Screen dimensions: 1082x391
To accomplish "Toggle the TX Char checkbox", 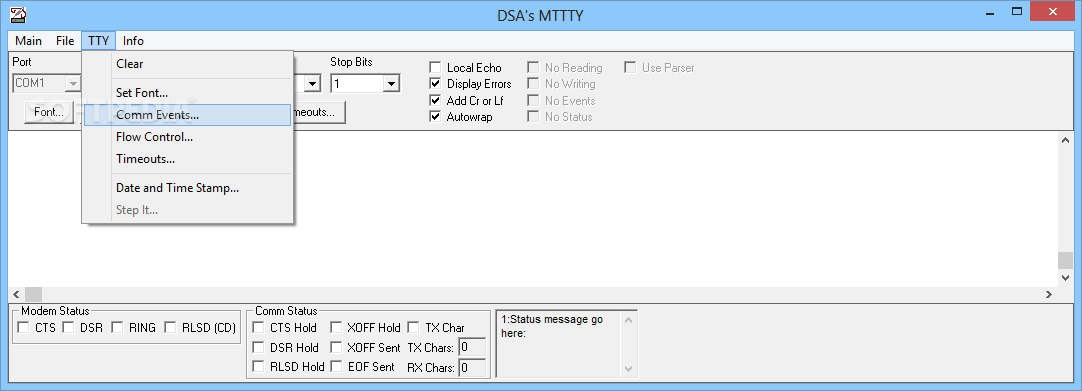I will click(414, 328).
